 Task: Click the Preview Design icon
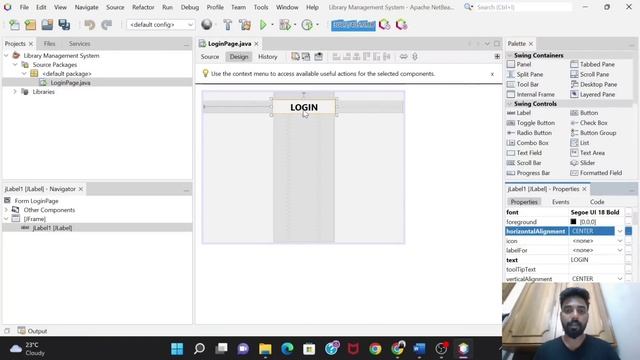coord(318,57)
